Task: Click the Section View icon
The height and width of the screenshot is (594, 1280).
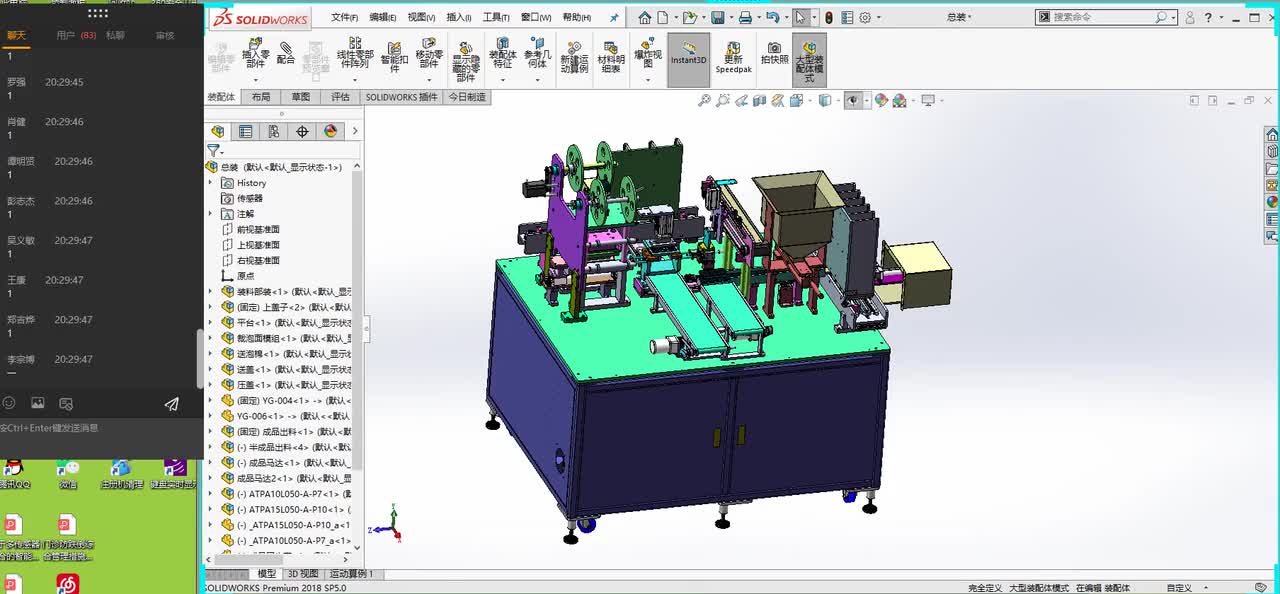Action: 760,100
